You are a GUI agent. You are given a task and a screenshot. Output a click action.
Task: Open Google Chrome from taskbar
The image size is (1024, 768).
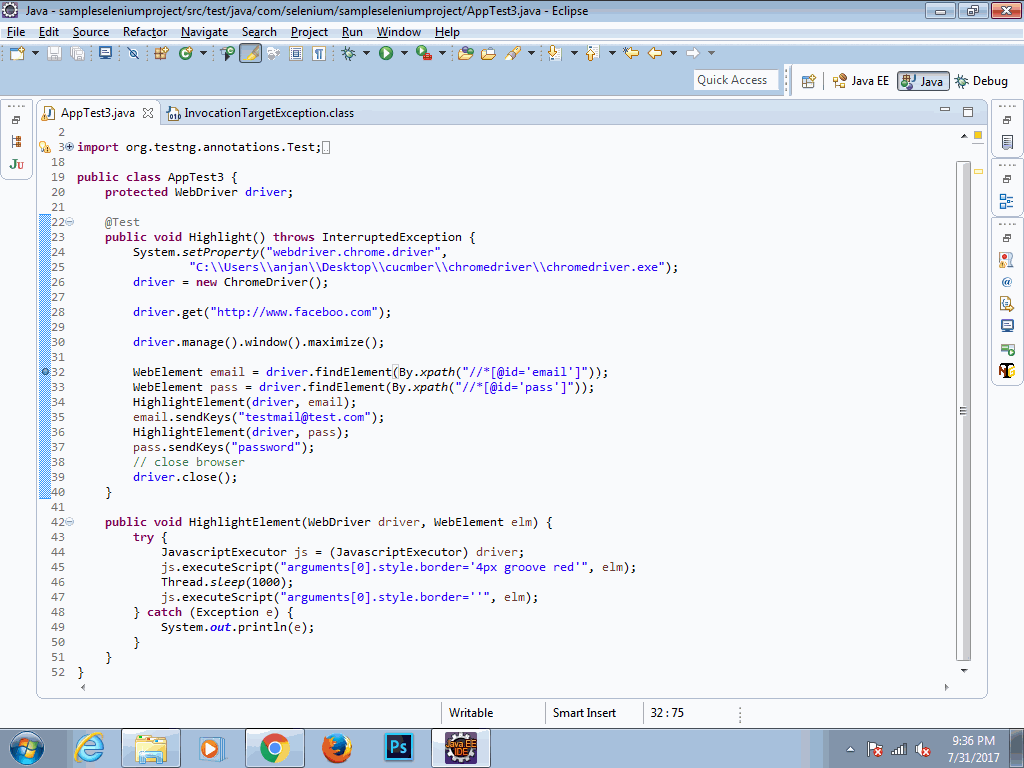(x=274, y=748)
